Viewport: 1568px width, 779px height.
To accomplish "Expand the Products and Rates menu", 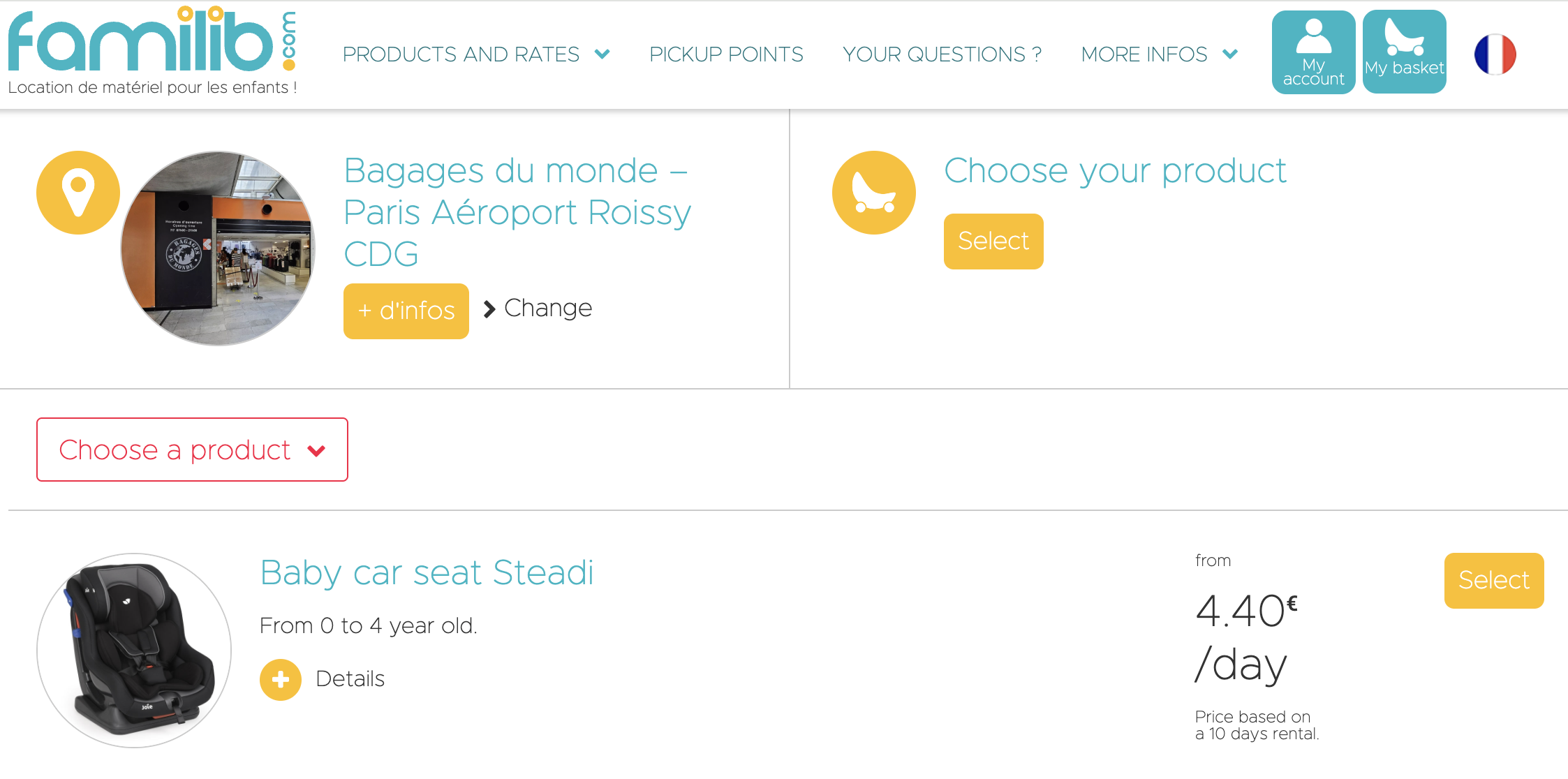I will click(x=476, y=54).
